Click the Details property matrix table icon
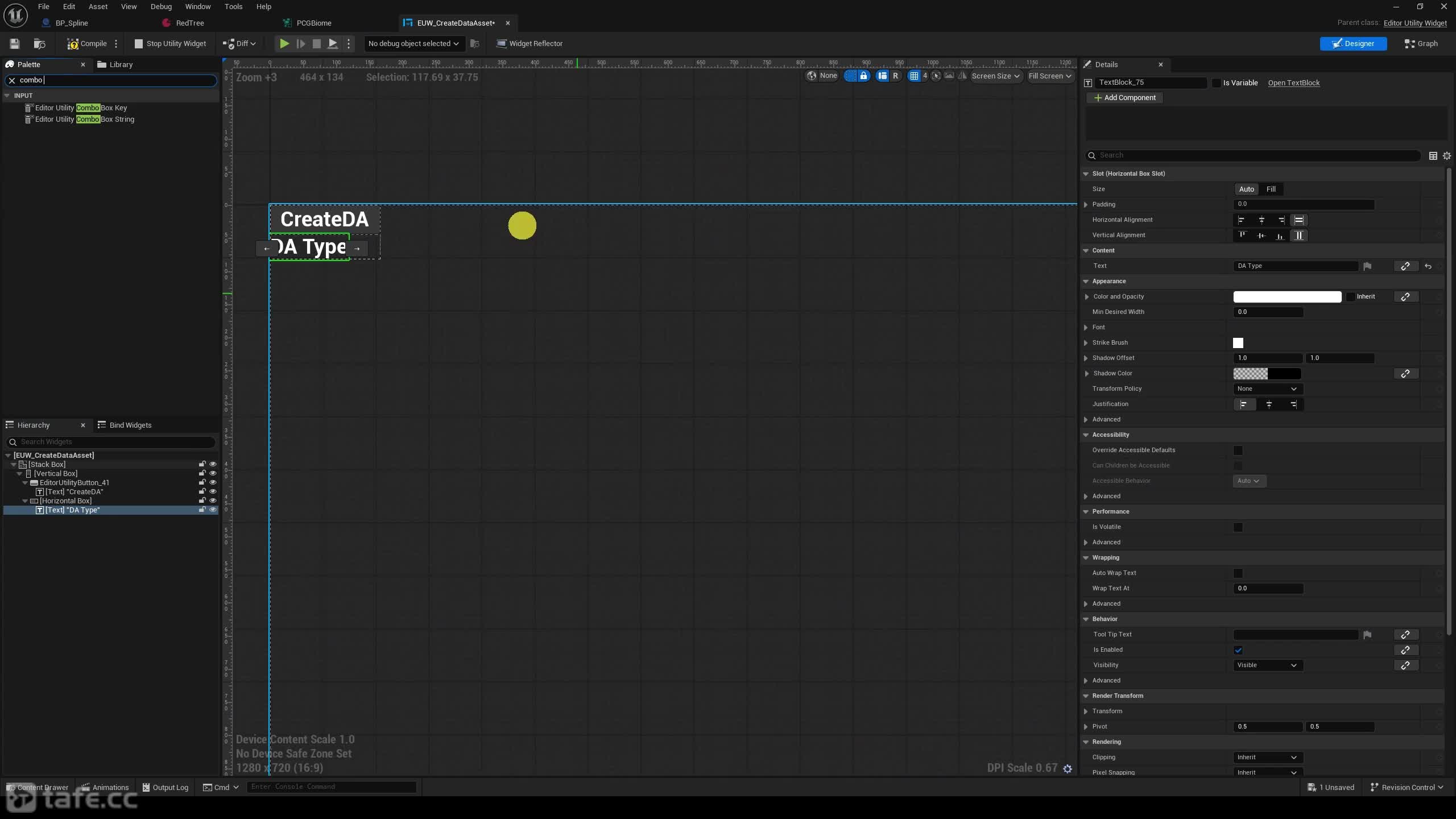This screenshot has width=1456, height=819. point(1433,155)
